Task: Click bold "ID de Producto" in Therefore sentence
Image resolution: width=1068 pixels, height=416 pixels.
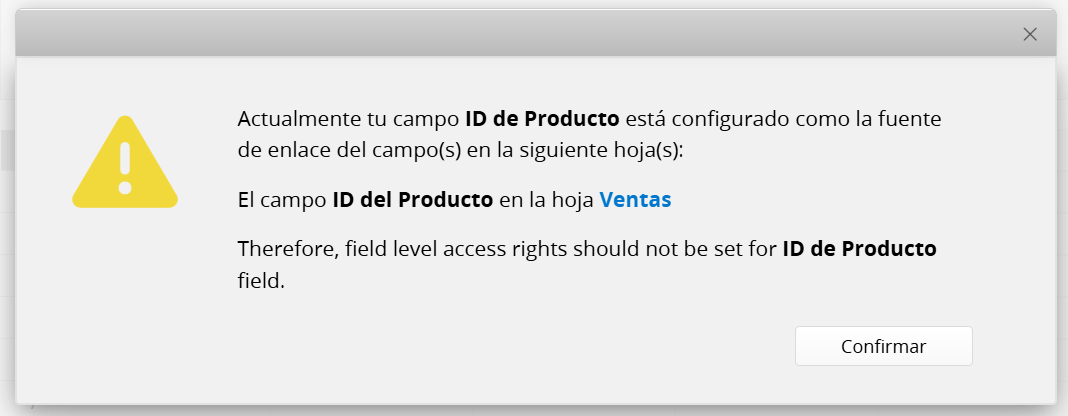Action: click(860, 249)
